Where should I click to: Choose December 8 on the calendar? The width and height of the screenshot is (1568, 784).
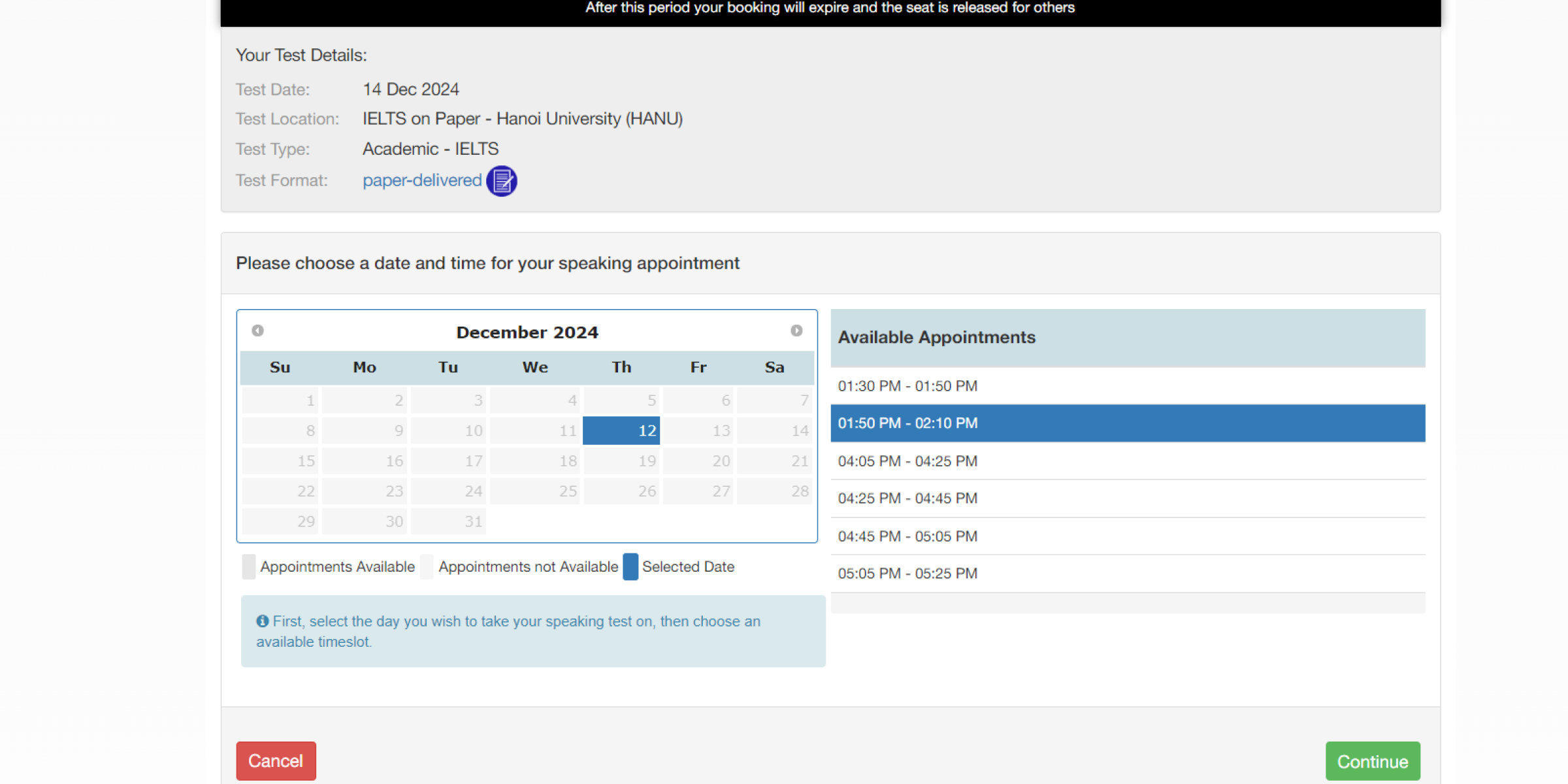coord(280,431)
